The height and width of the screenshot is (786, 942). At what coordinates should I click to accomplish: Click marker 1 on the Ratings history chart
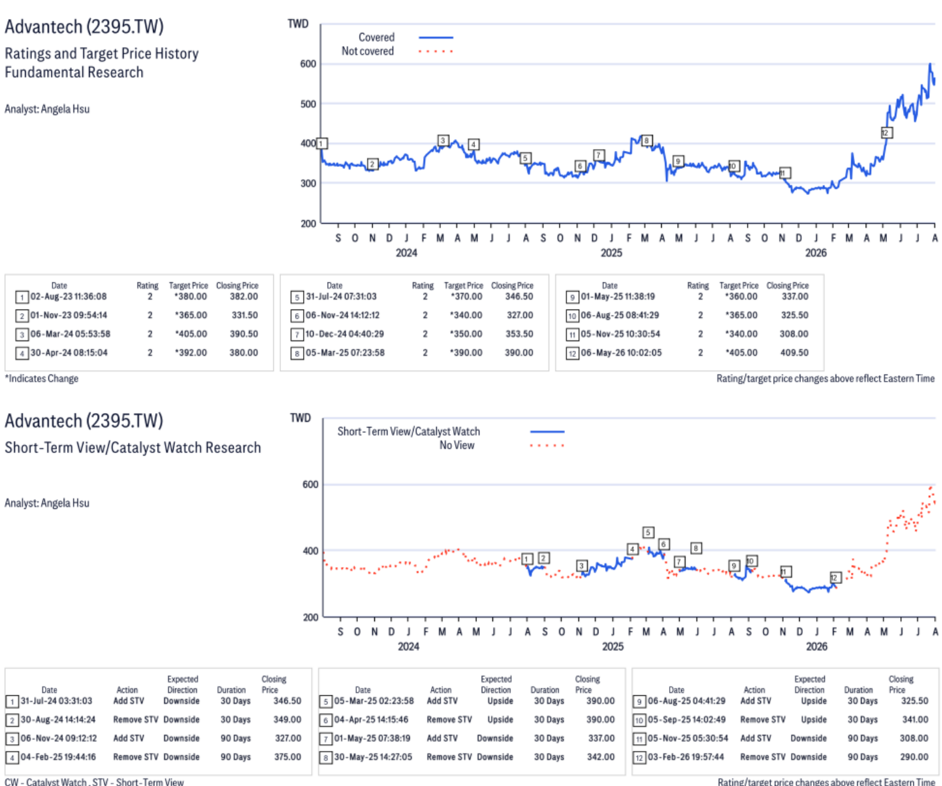tap(321, 144)
